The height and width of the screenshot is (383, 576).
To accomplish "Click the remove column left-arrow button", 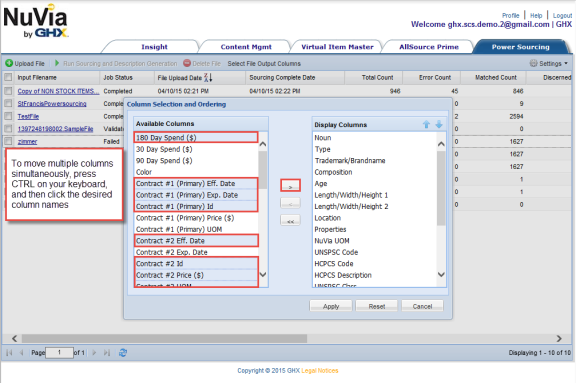I will point(290,203).
